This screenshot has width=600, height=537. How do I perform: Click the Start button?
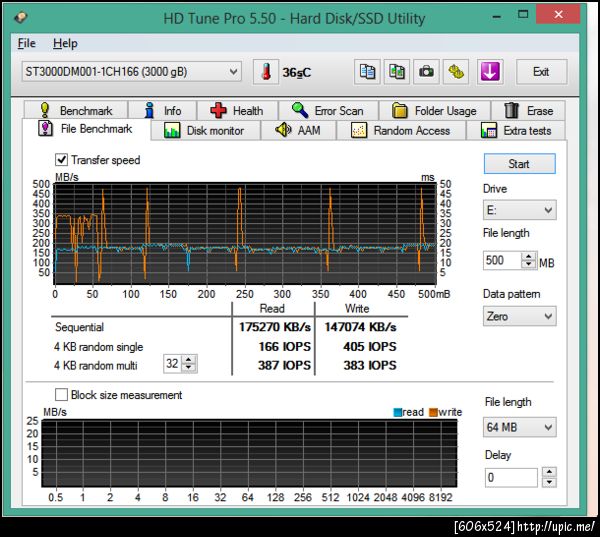coord(520,164)
